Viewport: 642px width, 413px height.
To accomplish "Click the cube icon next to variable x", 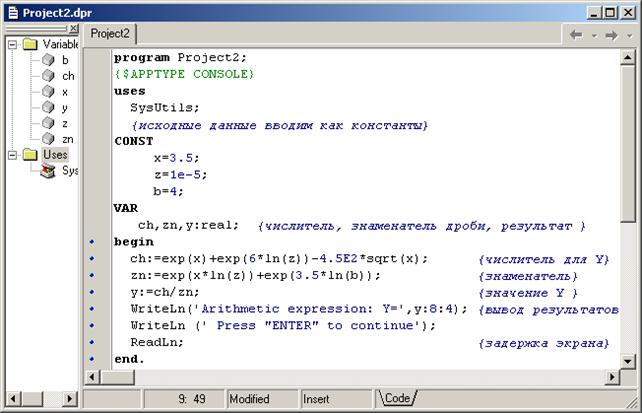I will pos(48,92).
